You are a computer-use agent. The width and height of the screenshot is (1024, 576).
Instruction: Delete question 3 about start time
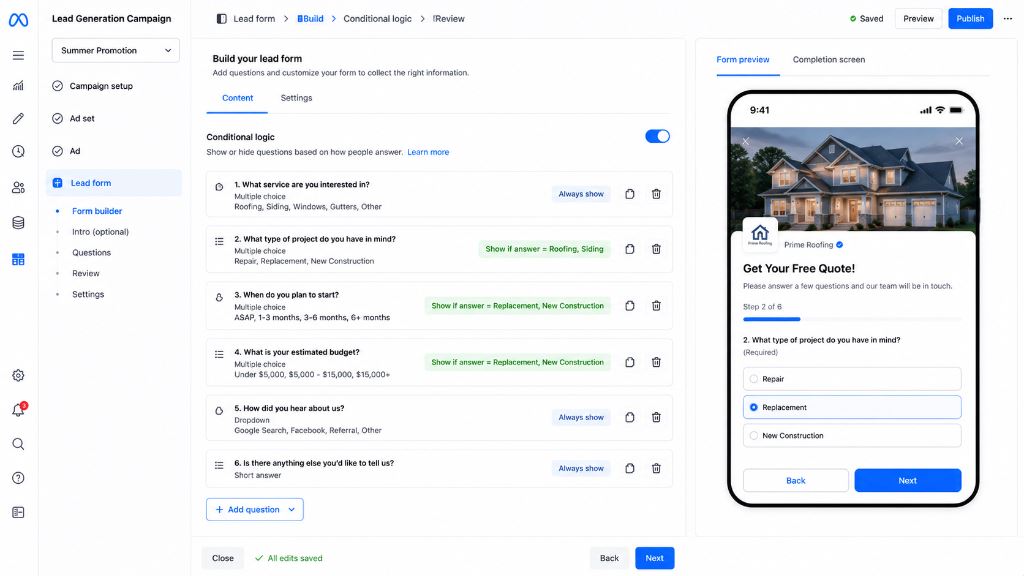point(656,306)
